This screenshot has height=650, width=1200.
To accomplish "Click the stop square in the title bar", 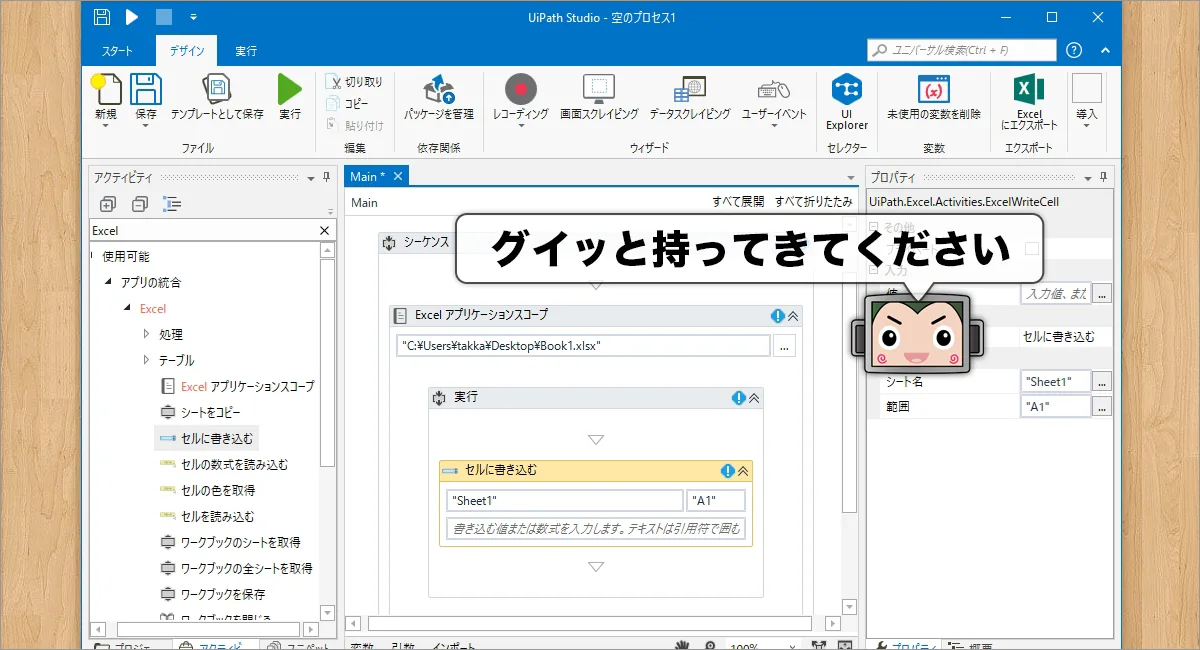I will (163, 17).
